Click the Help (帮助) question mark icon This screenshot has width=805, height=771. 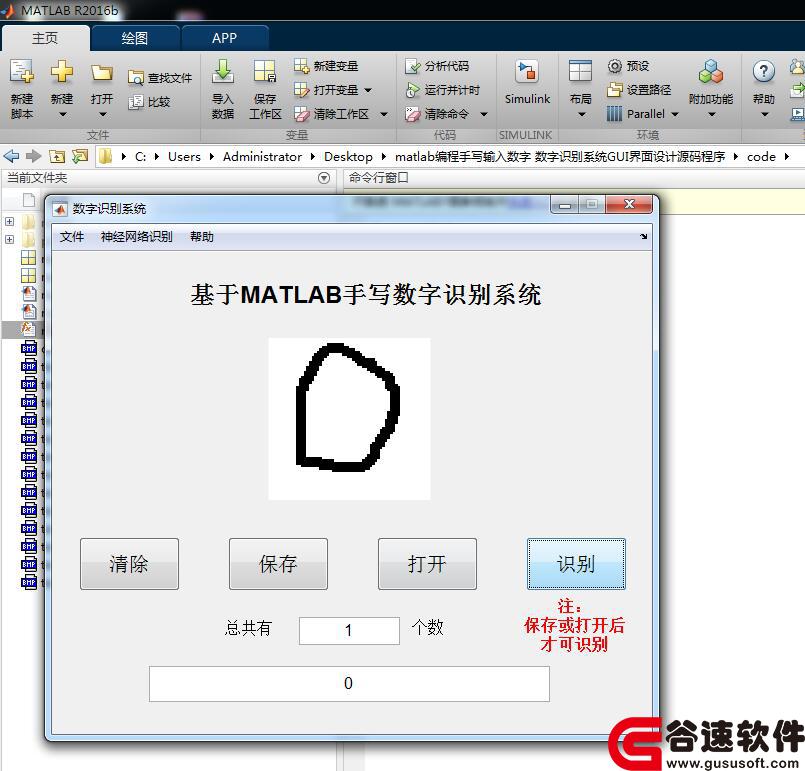click(763, 71)
